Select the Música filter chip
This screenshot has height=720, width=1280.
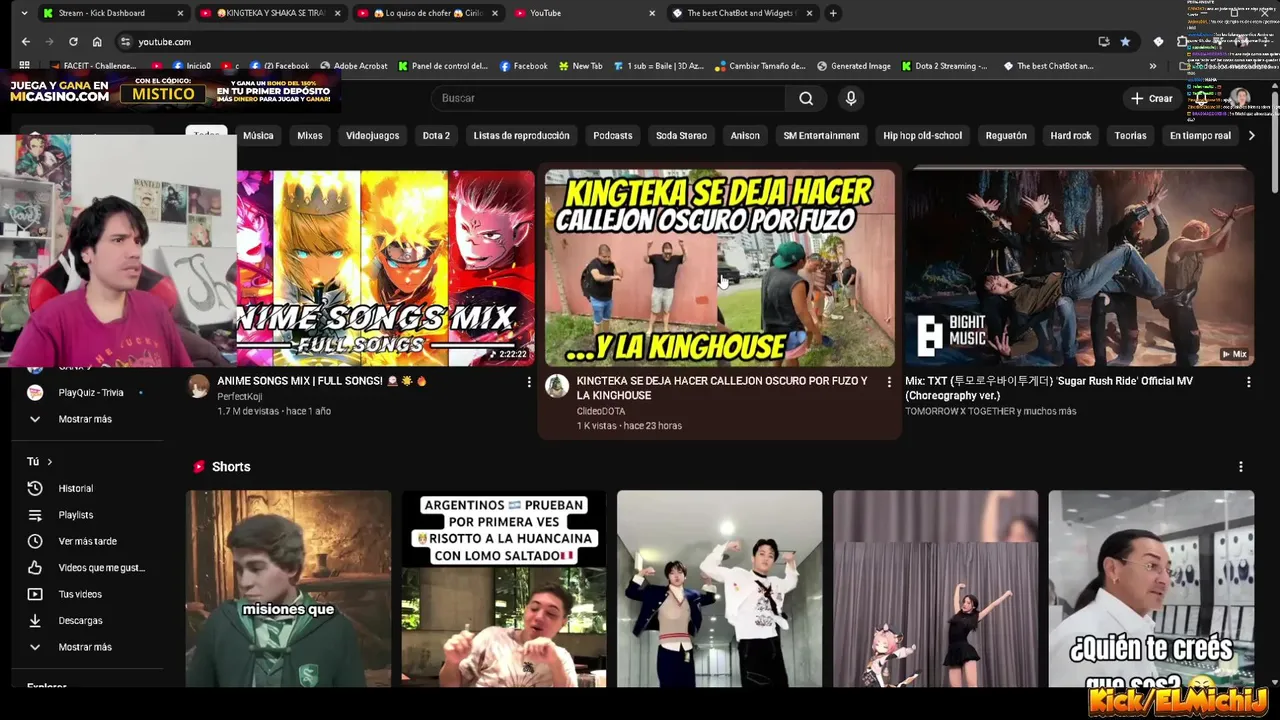(258, 135)
